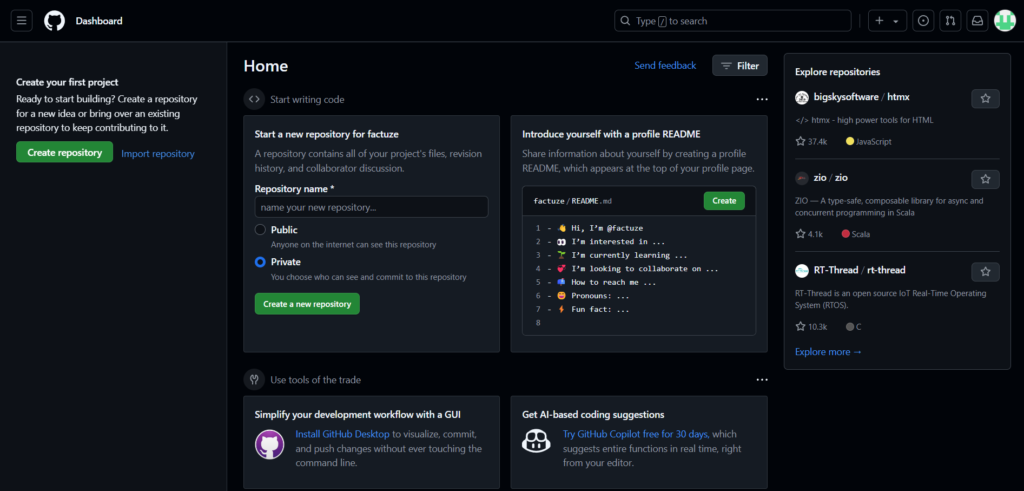
Task: Open the Filter menu for the feed
Action: click(x=739, y=66)
